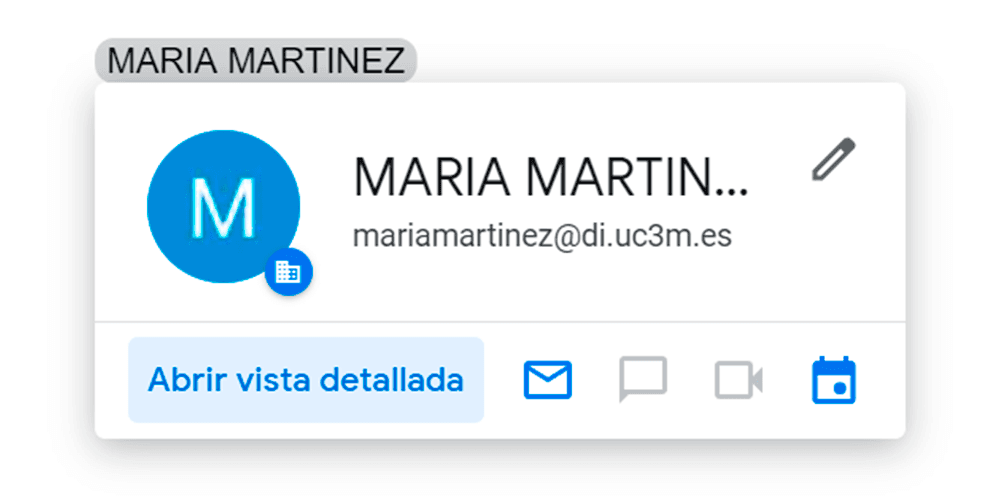The image size is (999, 500).
Task: Open calendar scheduling for Maria Martinez
Action: point(834,380)
